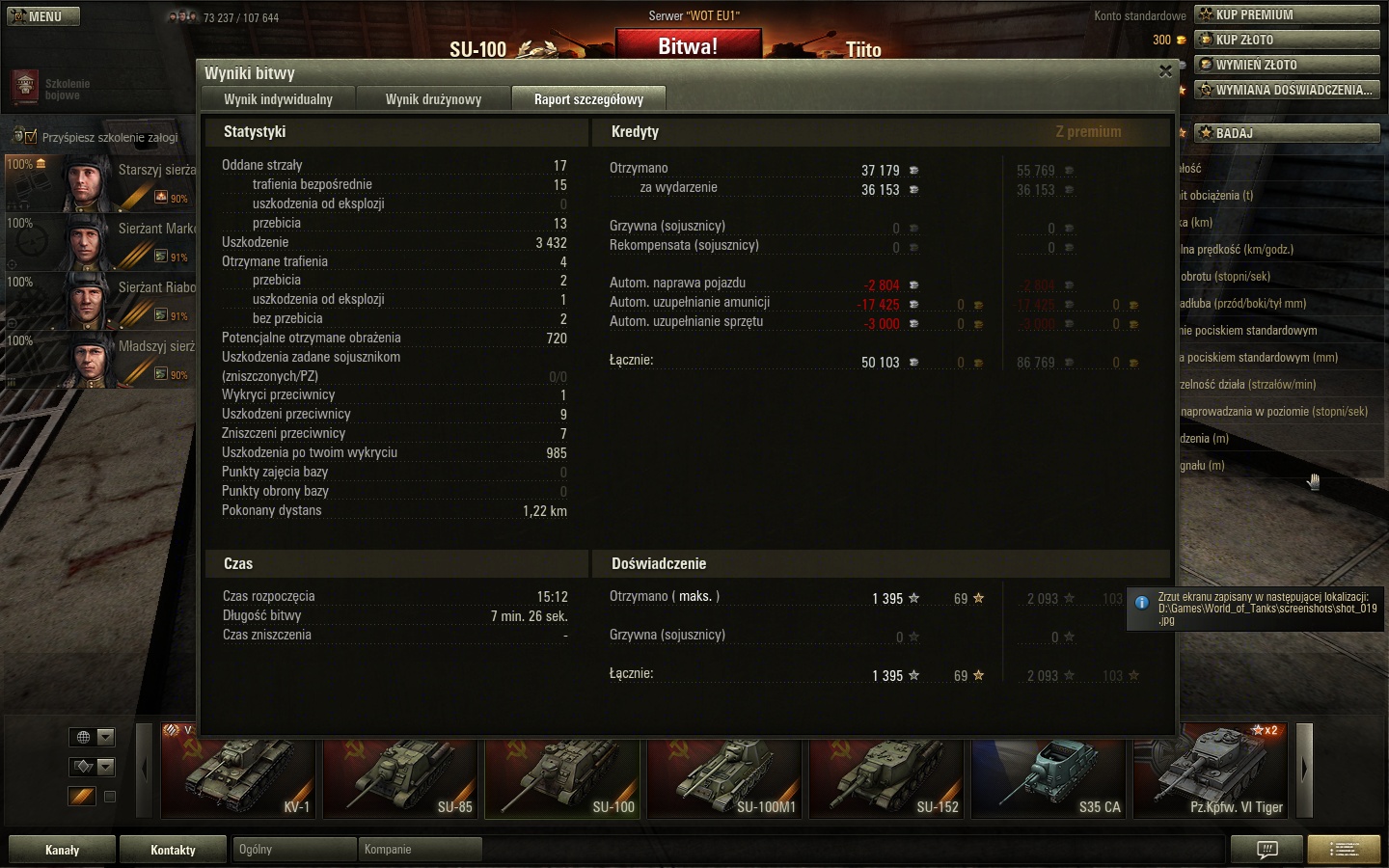Click Autom. naprawa pojazdu cost -2 804
The height and width of the screenshot is (868, 1389).
coord(883,285)
